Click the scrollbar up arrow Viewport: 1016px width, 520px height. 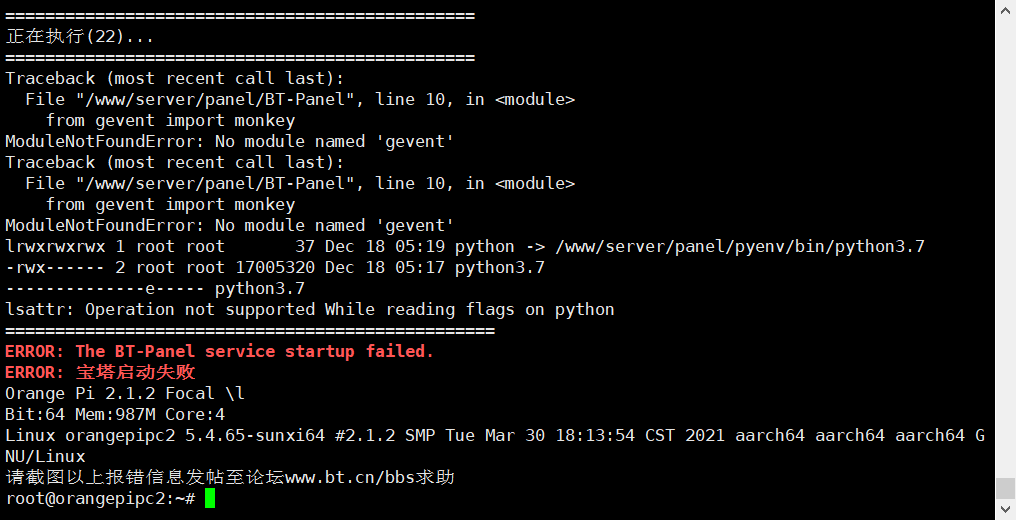pyautogui.click(x=1005, y=9)
